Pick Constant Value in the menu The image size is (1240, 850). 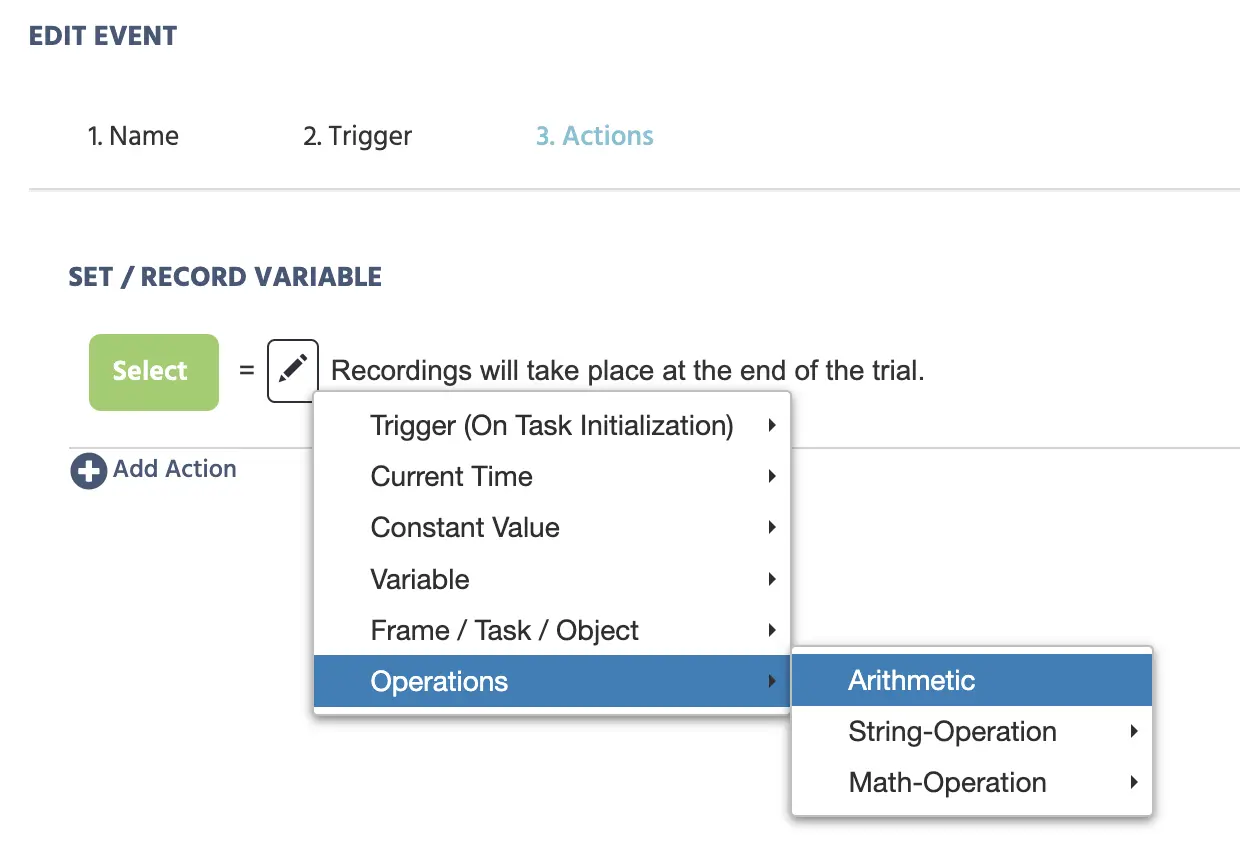(465, 528)
